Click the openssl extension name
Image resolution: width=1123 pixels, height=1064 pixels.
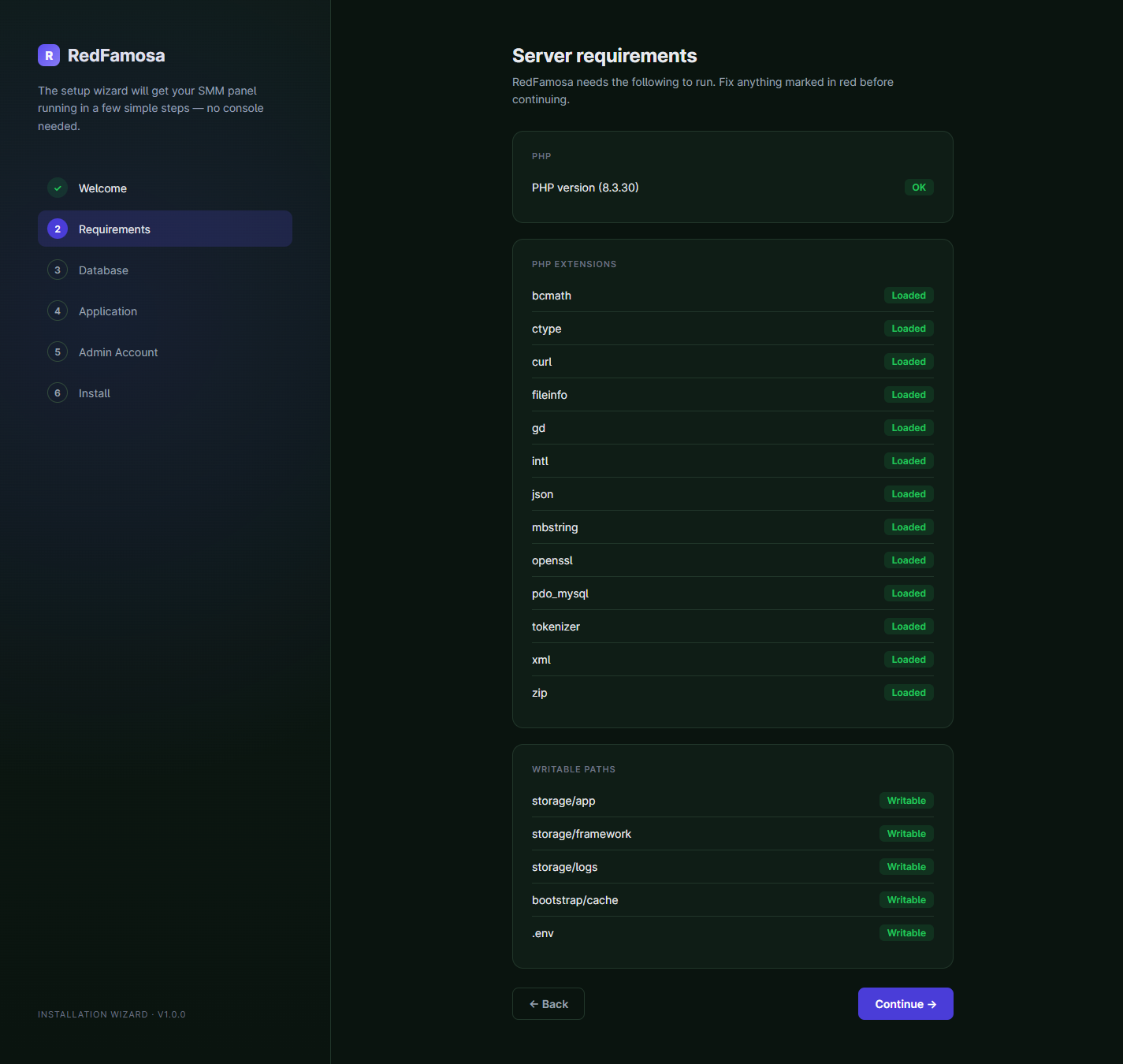point(552,560)
